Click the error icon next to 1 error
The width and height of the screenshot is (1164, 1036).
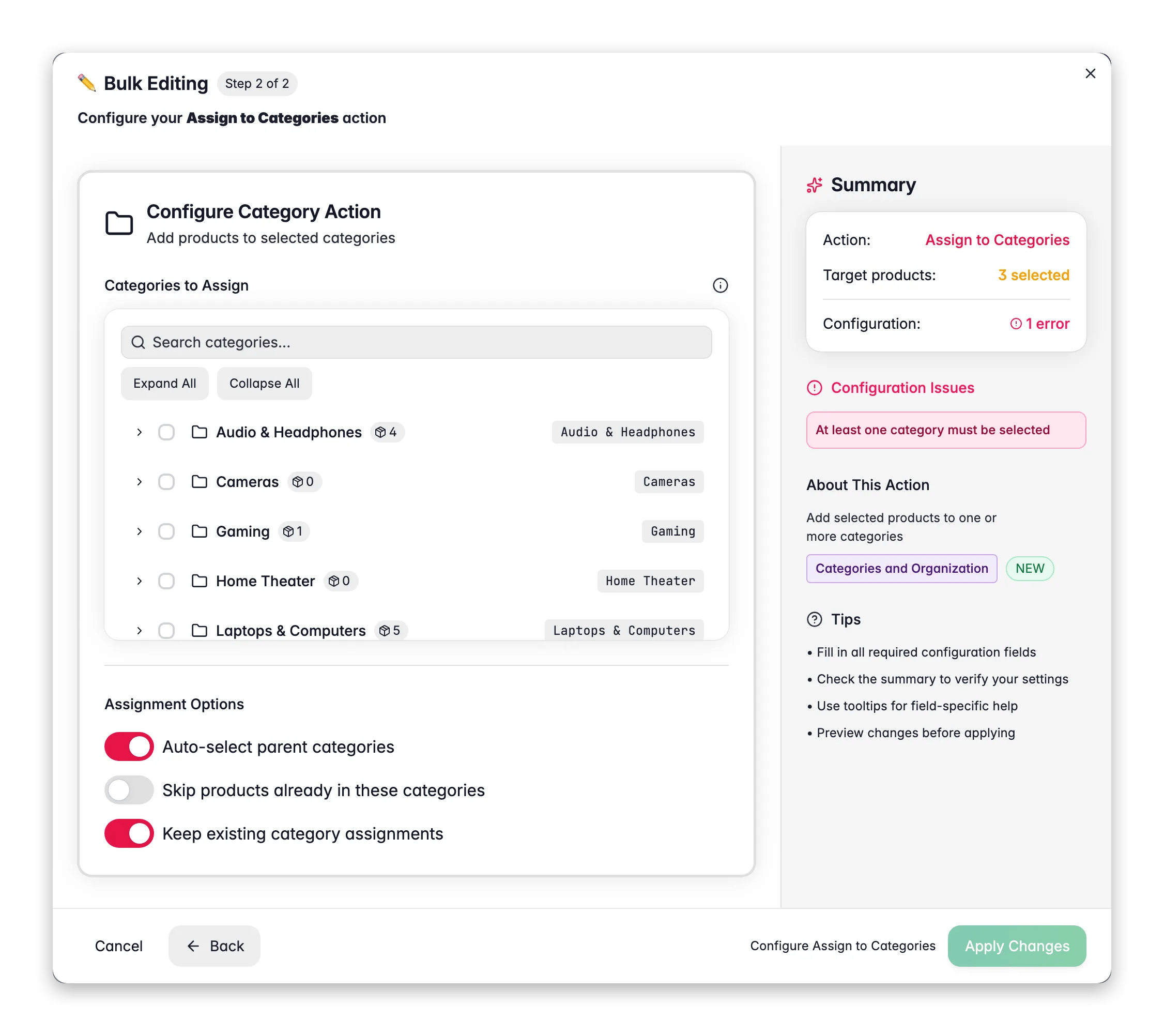point(1016,324)
